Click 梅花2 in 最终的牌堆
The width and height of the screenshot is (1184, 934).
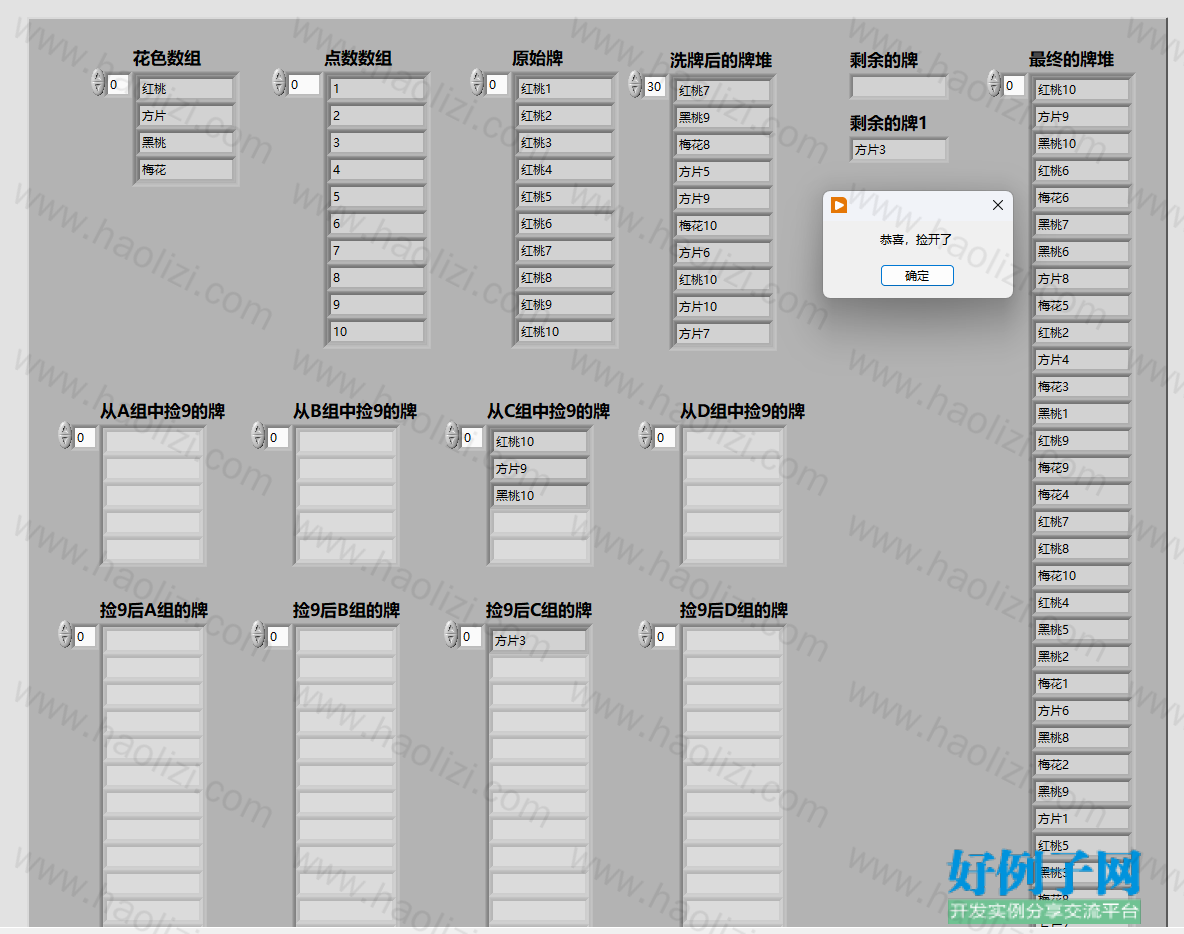[x=1081, y=765]
